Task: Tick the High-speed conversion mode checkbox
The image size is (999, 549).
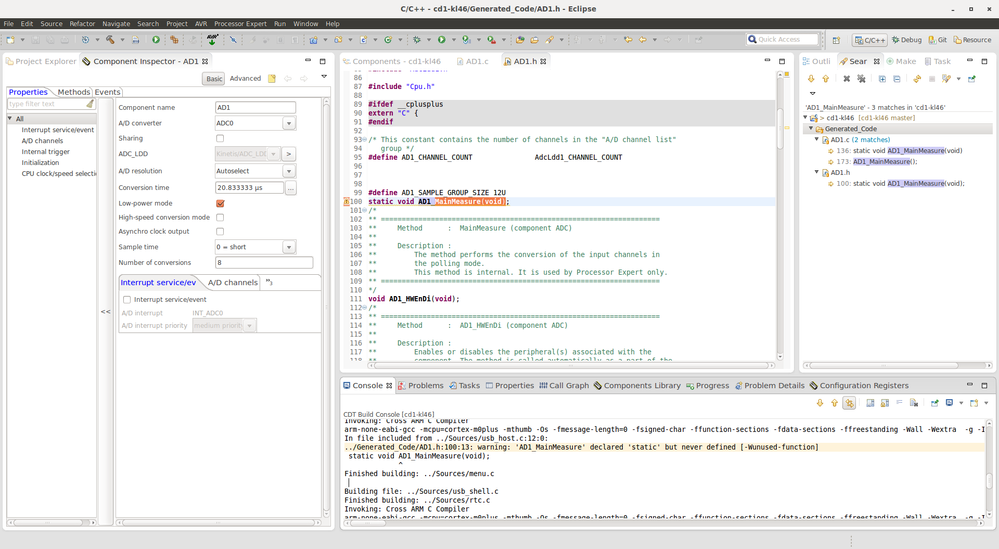Action: (220, 217)
